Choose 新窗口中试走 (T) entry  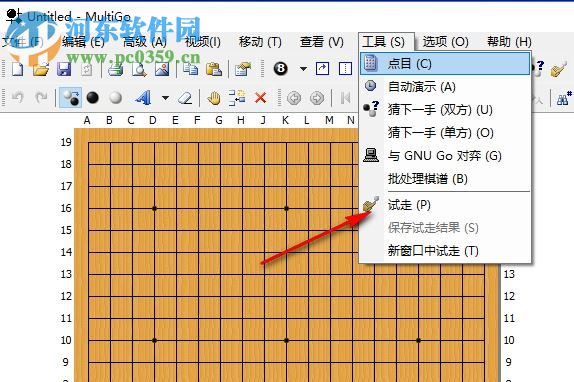[x=445, y=251]
